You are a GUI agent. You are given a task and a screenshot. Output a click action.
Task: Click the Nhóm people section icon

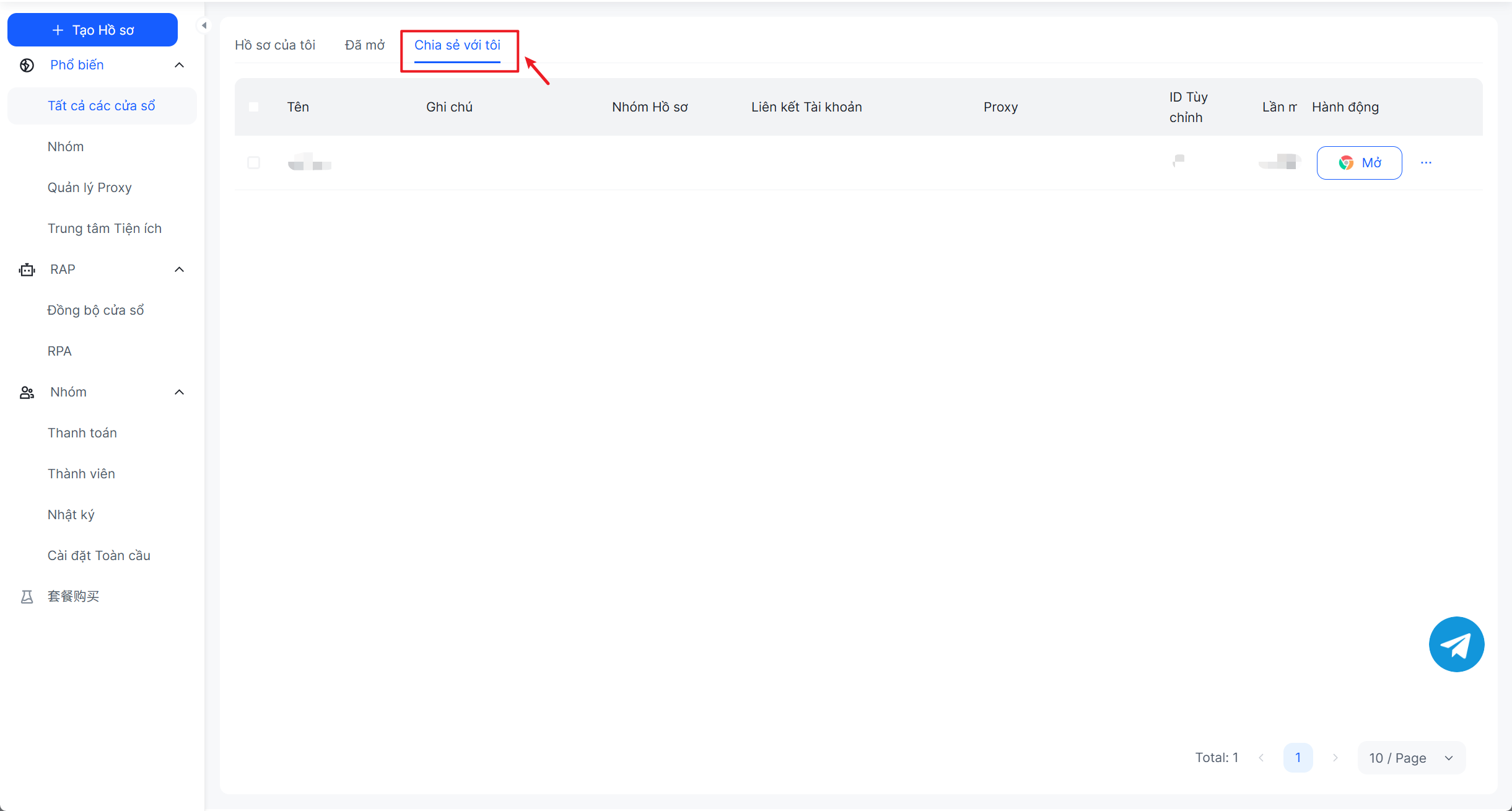pyautogui.click(x=27, y=392)
